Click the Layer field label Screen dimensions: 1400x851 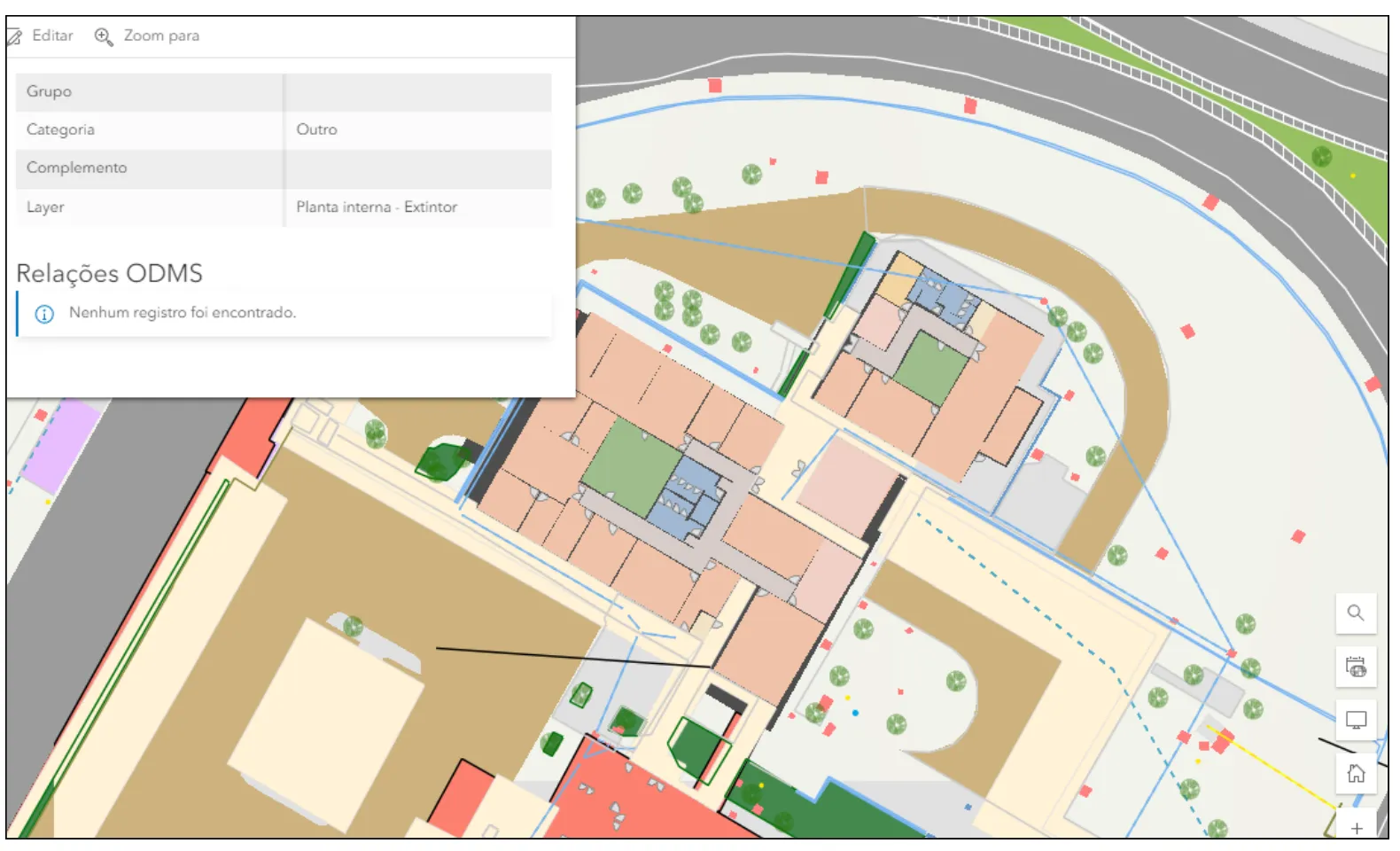[x=45, y=207]
